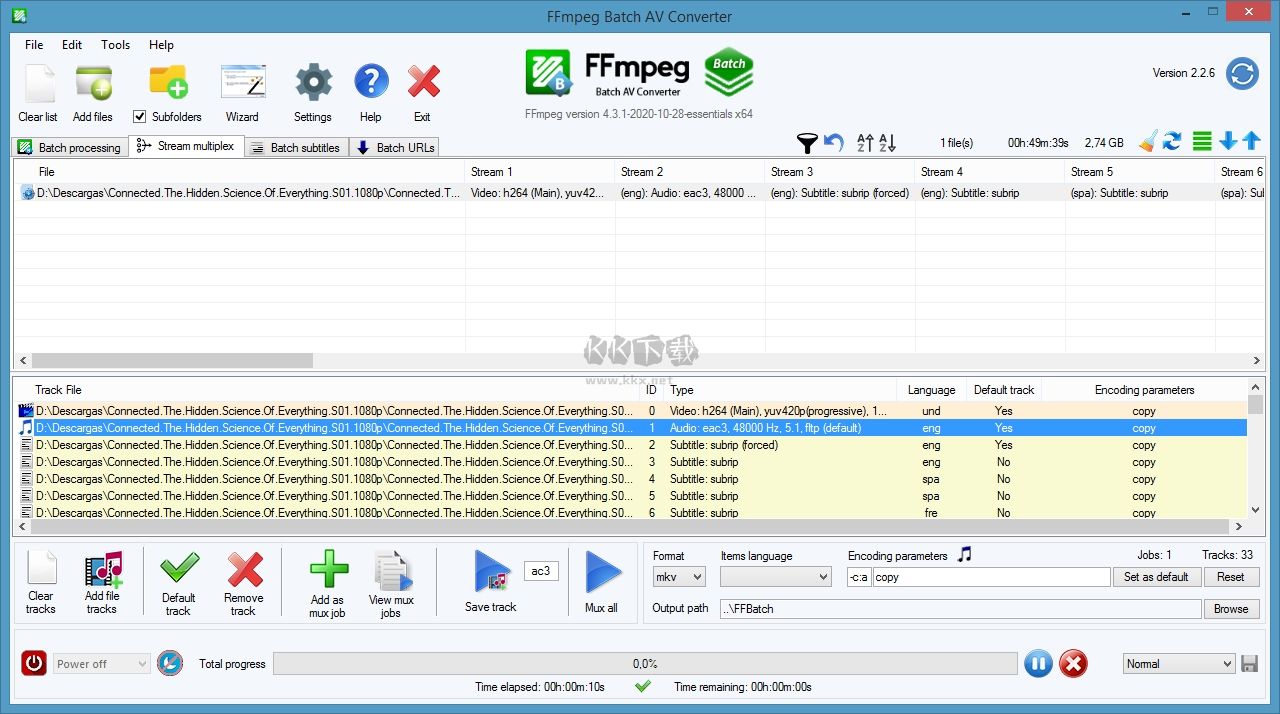Clean the list using the broom icon

click(x=1146, y=141)
